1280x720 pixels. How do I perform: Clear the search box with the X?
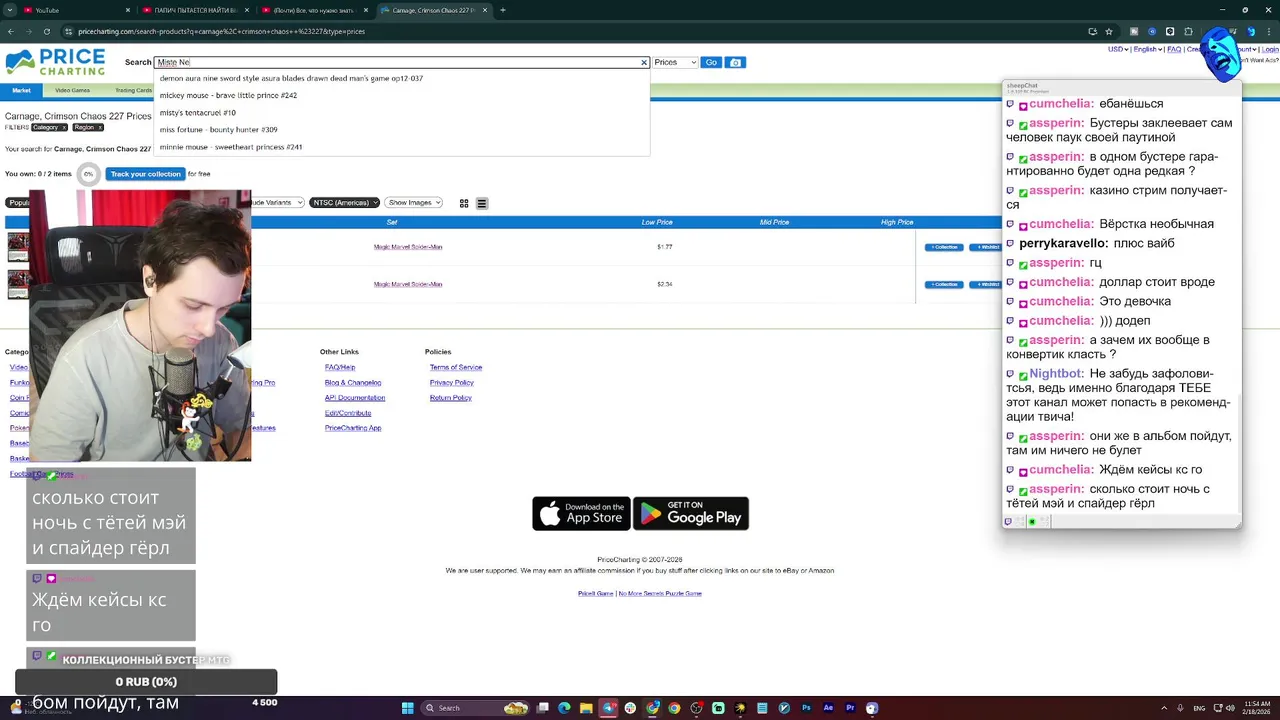point(644,62)
